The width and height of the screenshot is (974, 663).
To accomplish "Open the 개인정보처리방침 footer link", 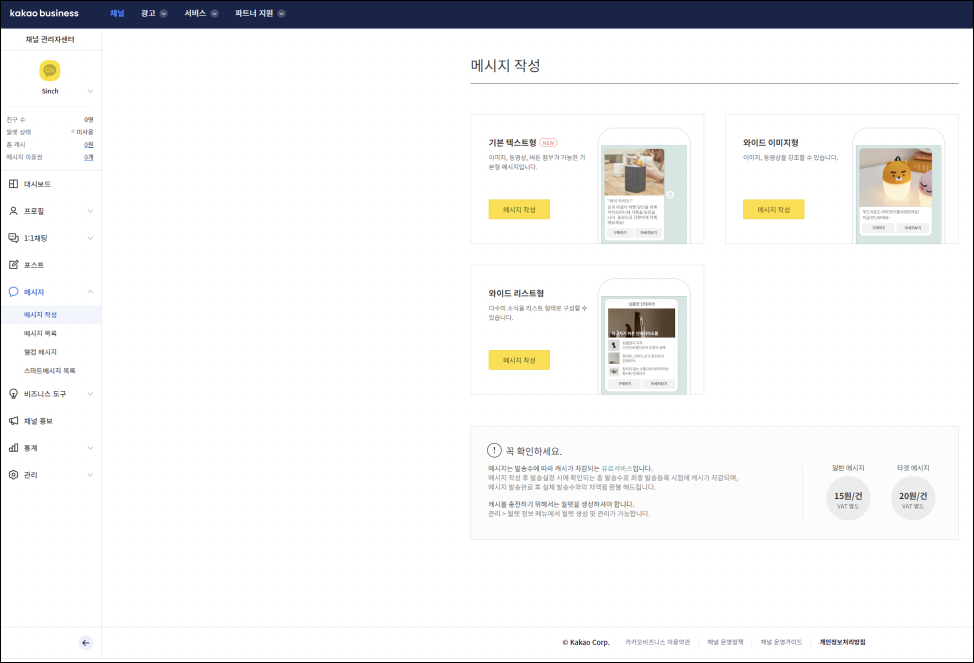I will coord(842,642).
